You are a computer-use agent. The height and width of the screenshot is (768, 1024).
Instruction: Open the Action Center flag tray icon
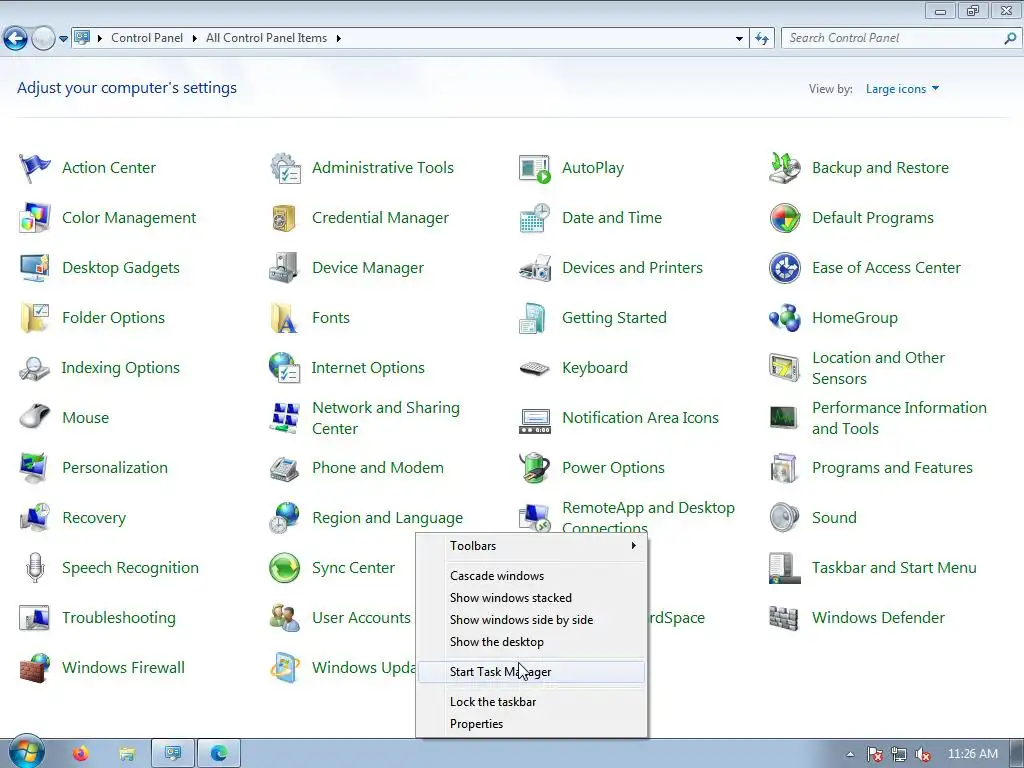(875, 755)
